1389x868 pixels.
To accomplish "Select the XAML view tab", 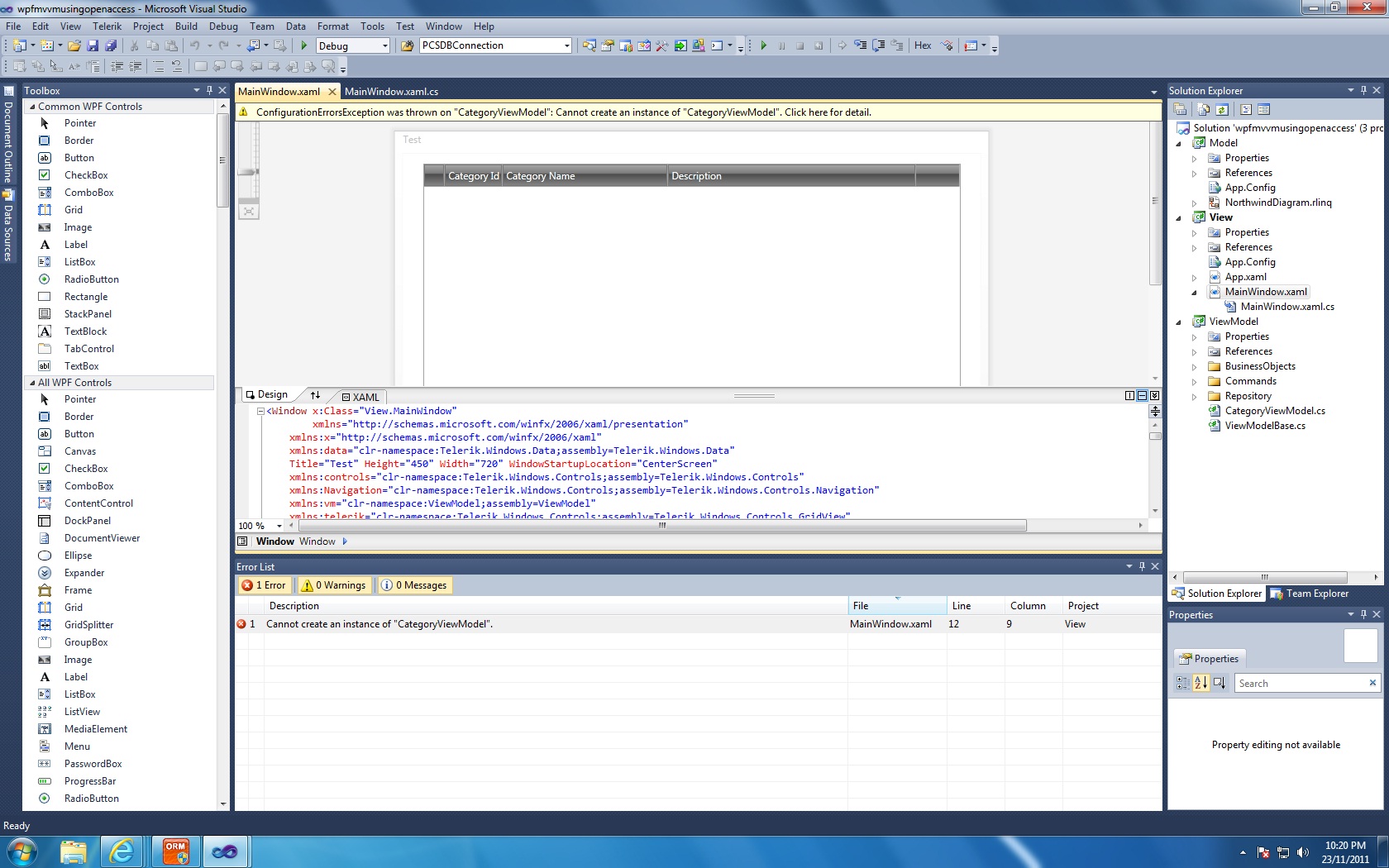I will point(360,397).
